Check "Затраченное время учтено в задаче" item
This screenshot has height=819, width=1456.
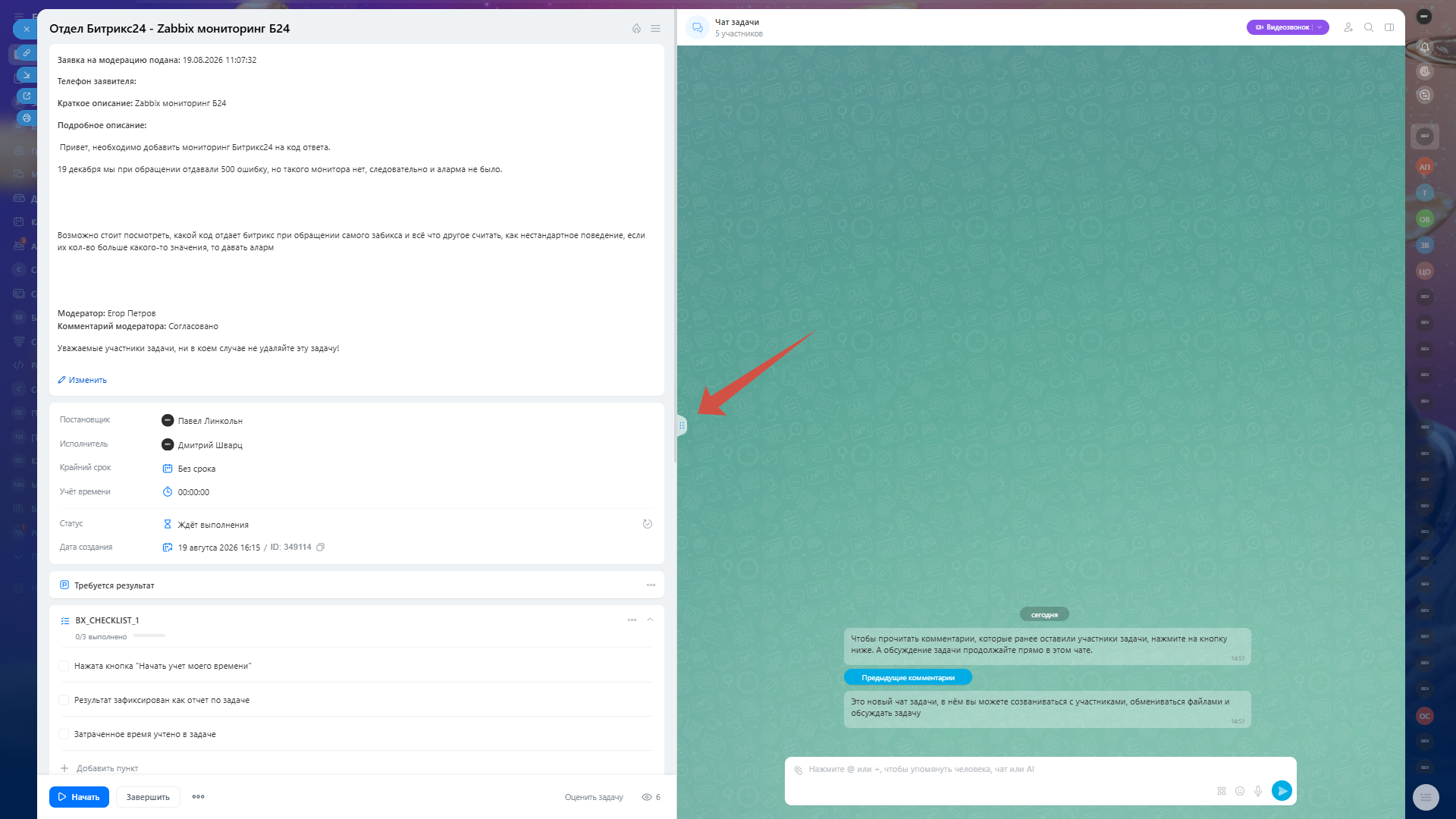coord(64,734)
